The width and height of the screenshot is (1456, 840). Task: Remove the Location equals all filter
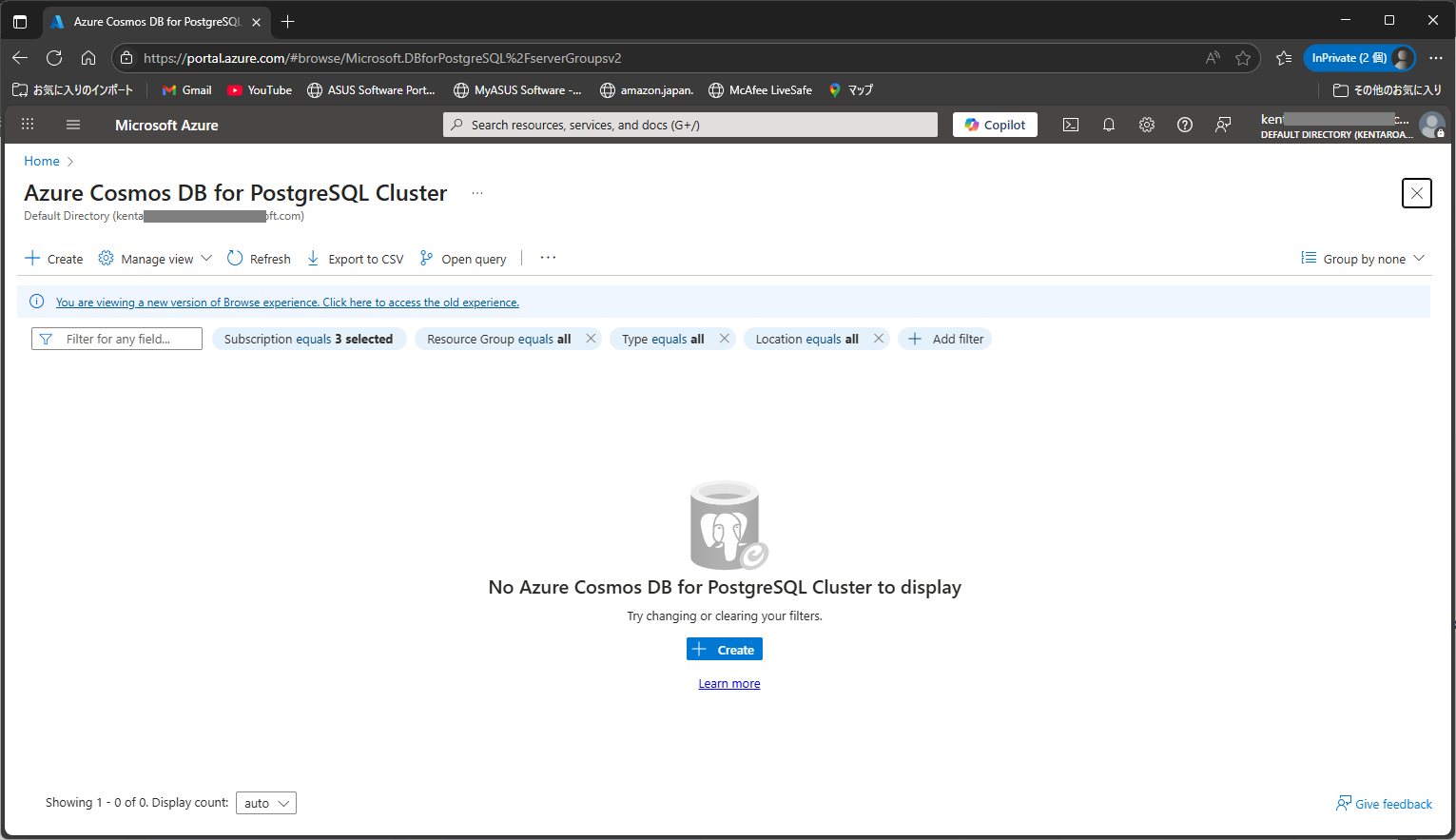878,338
